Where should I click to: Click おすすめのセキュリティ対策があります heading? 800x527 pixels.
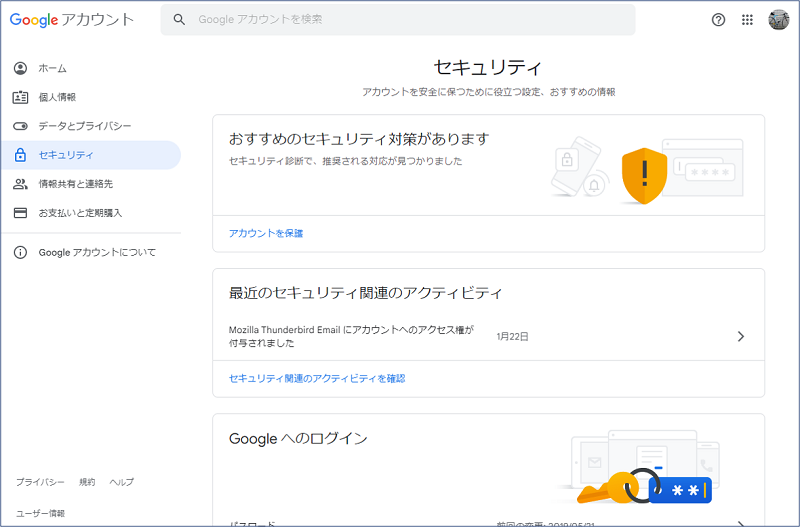[x=359, y=139]
